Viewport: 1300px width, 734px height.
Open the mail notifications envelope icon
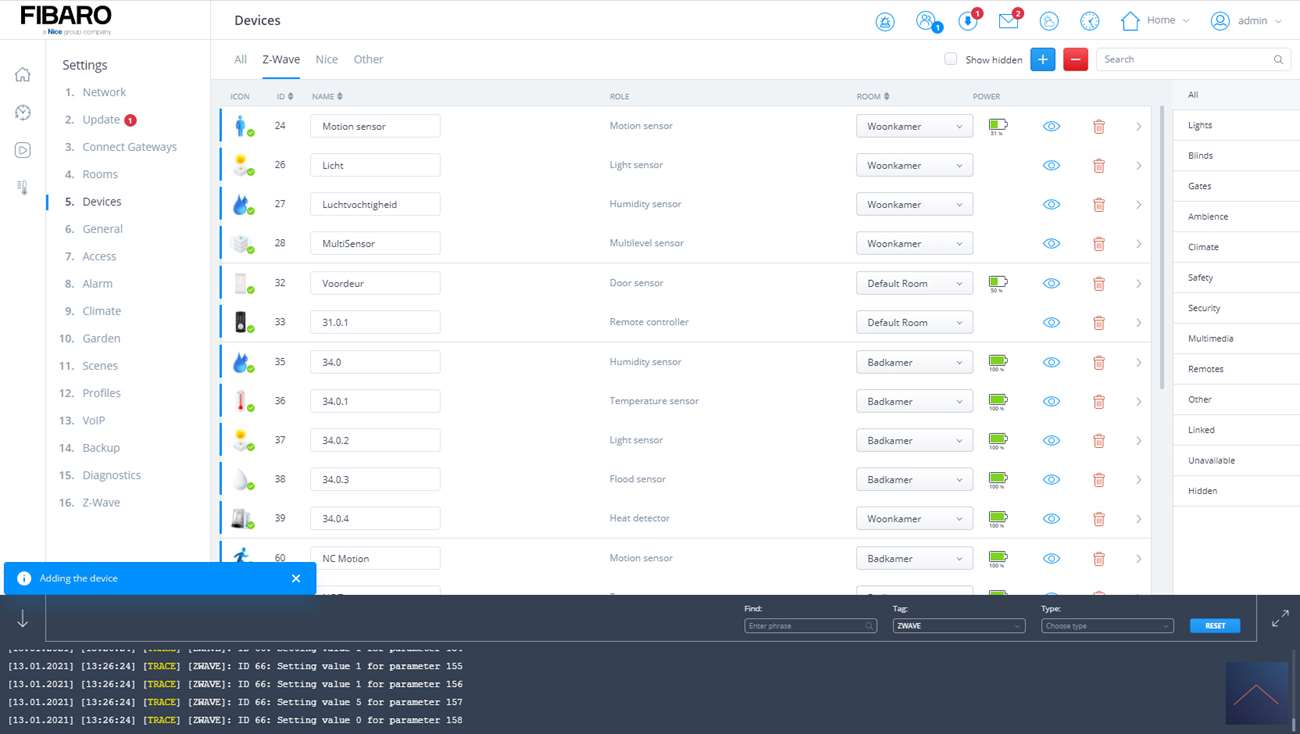pyautogui.click(x=1008, y=21)
